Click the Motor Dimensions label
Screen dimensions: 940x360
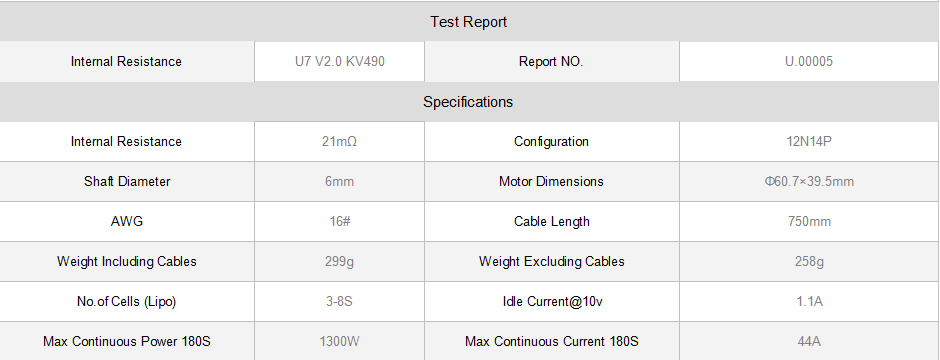(552, 181)
